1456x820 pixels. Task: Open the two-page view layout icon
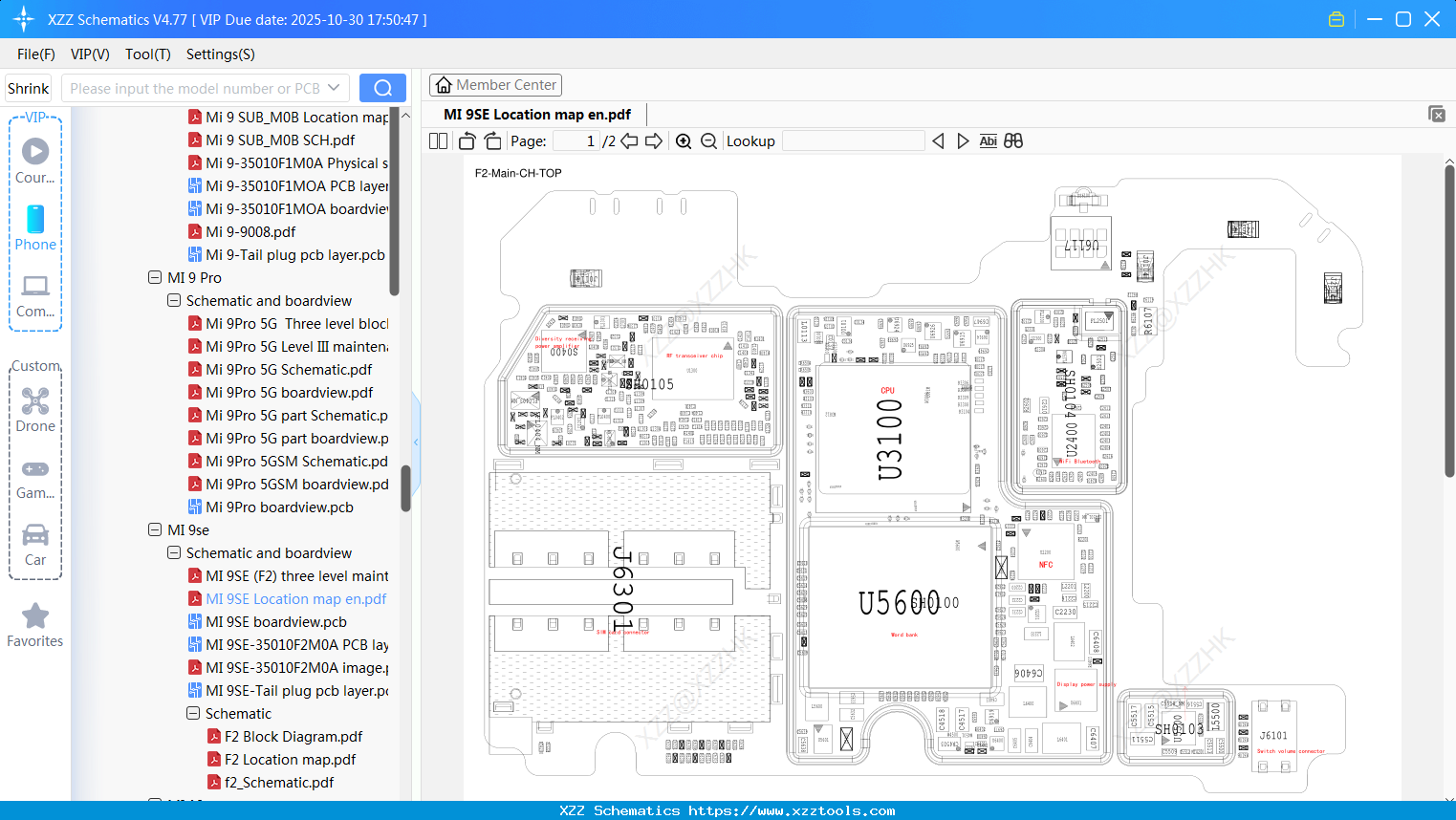pyautogui.click(x=438, y=140)
